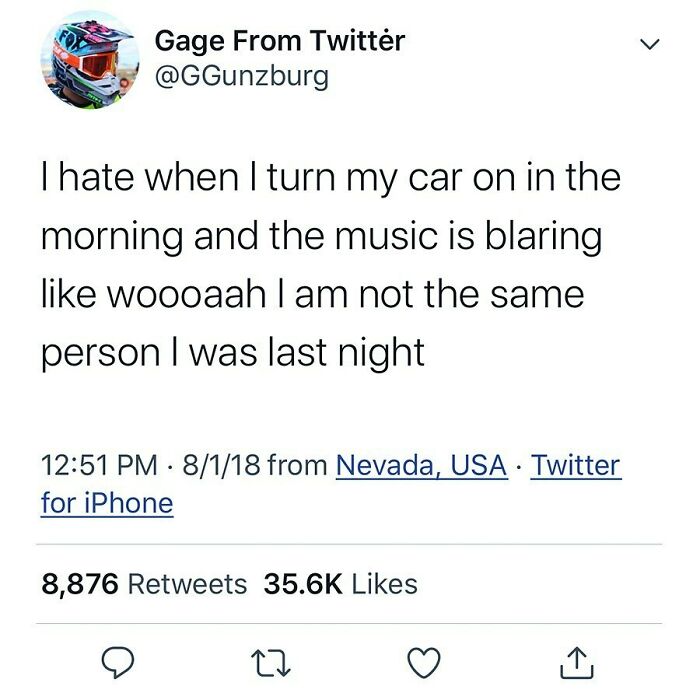This screenshot has height=700, width=700.
Task: Click the 8/1/18 date text
Action: [x=221, y=465]
